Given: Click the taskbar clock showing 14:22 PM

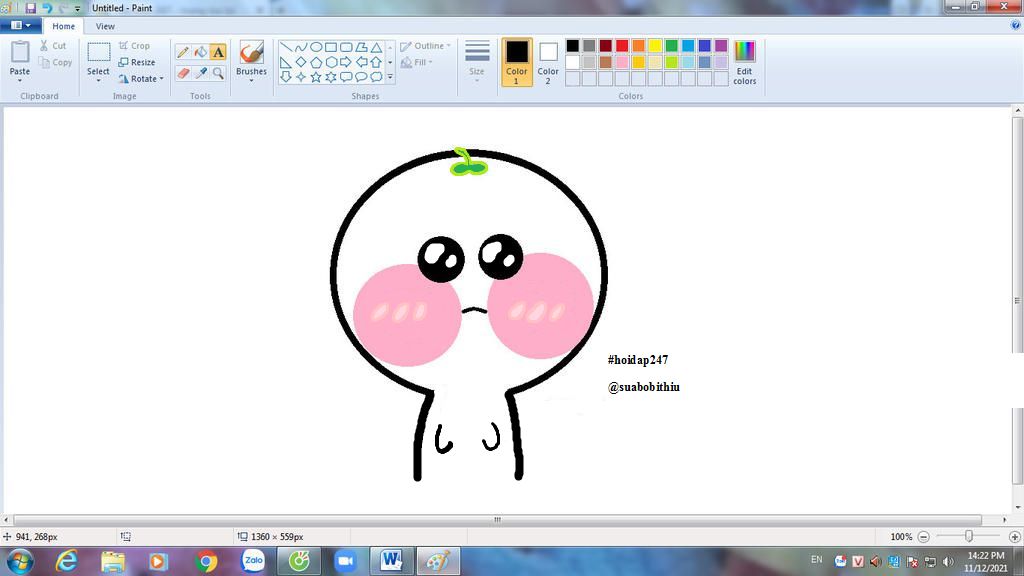Looking at the screenshot, I should 986,562.
